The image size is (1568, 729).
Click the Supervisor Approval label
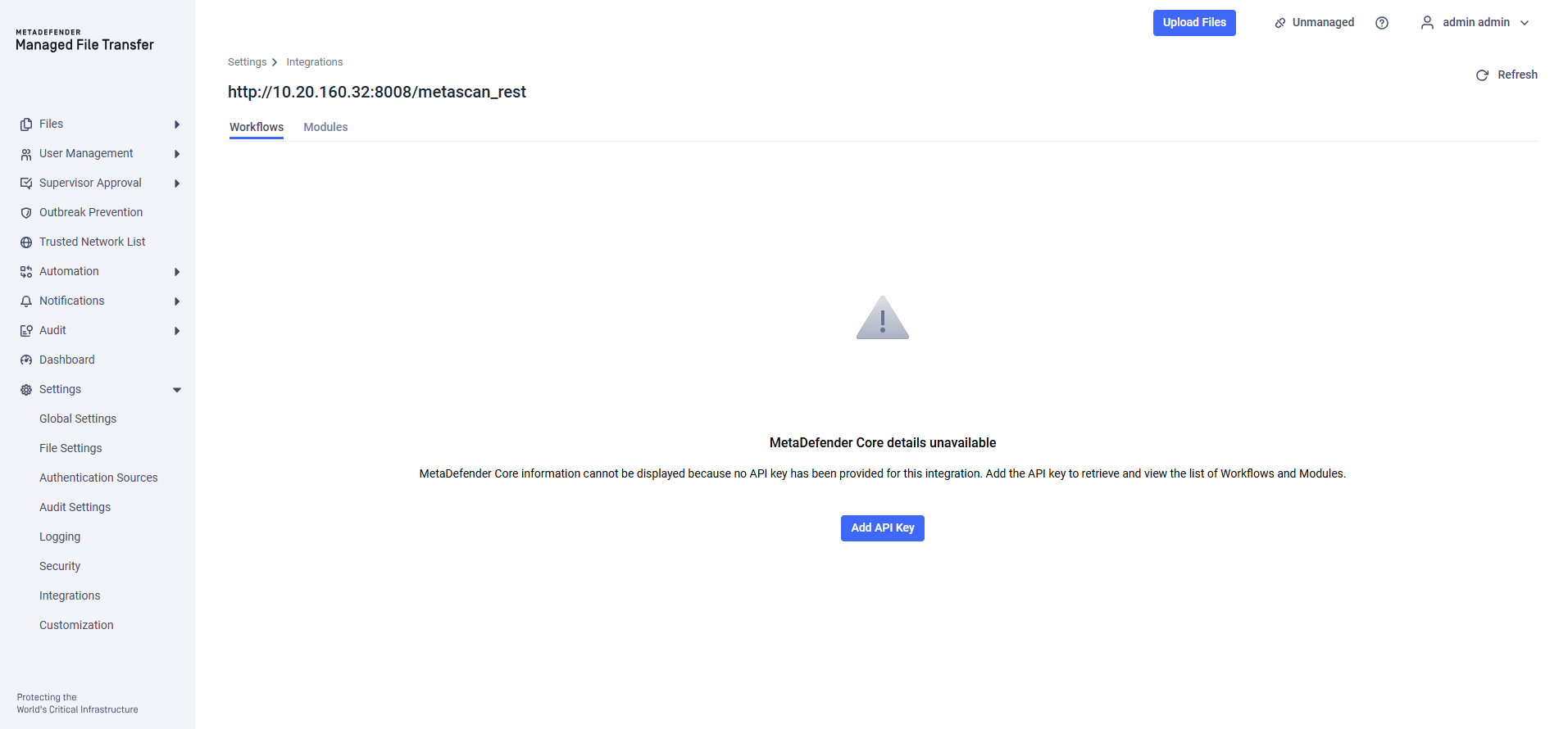coord(90,183)
